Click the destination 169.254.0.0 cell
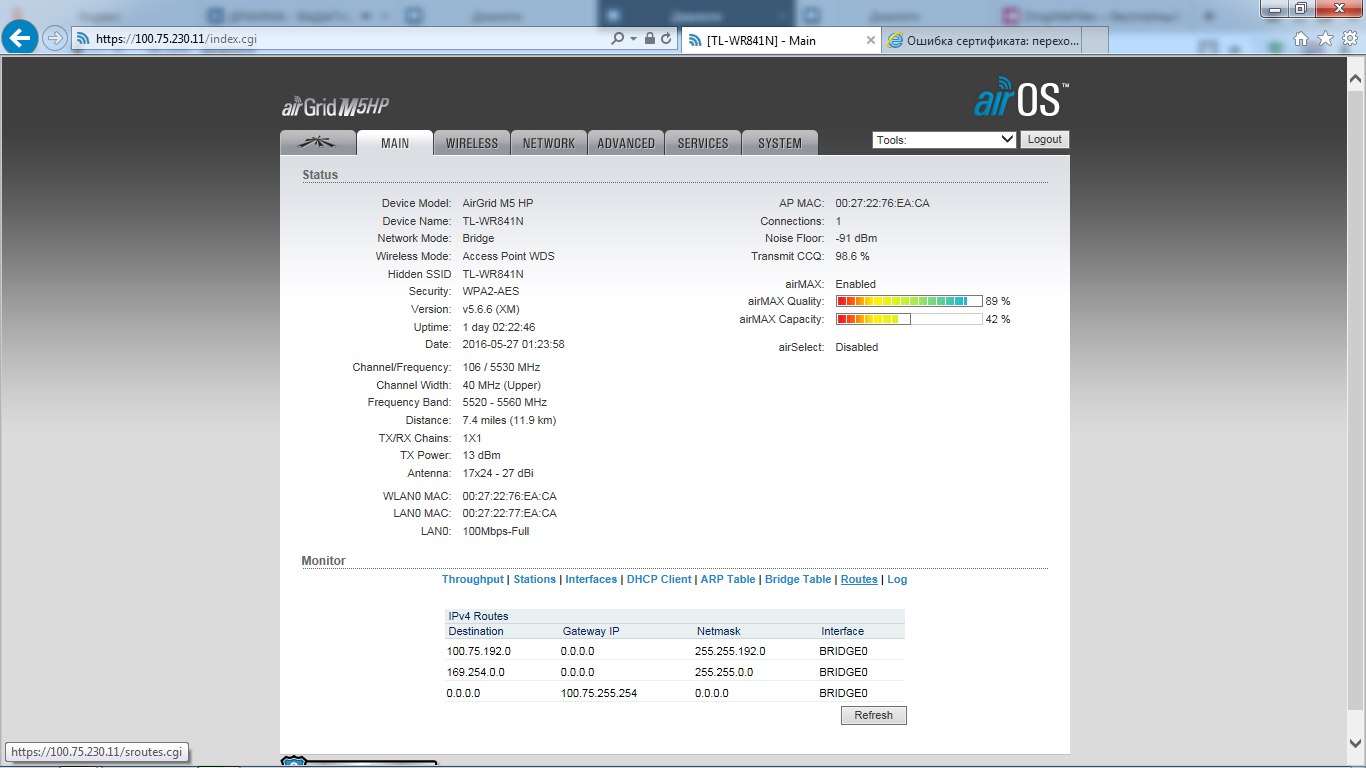This screenshot has height=768, width=1366. click(476, 672)
